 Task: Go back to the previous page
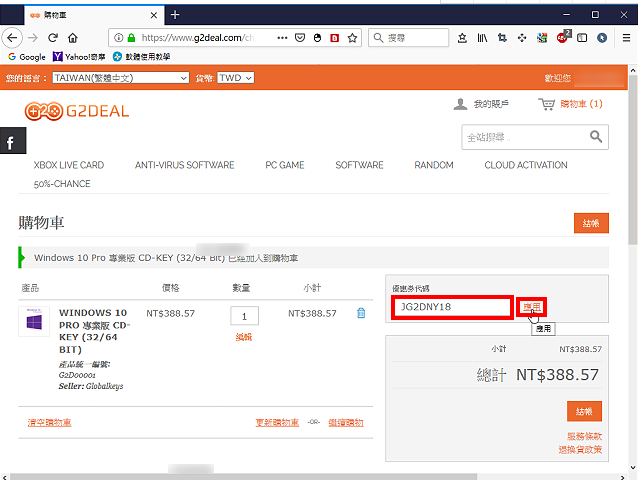pos(12,38)
